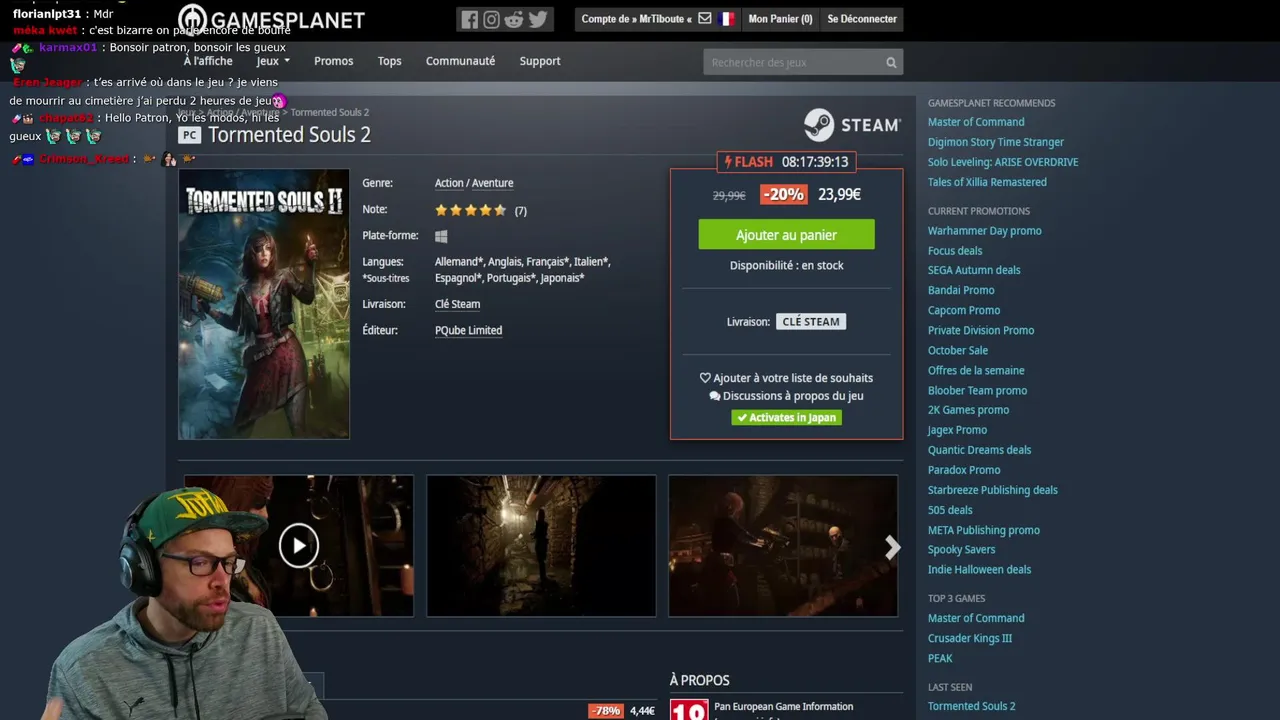Open the dark corridor screenshot thumbnail
The width and height of the screenshot is (1280, 720).
[x=541, y=546]
